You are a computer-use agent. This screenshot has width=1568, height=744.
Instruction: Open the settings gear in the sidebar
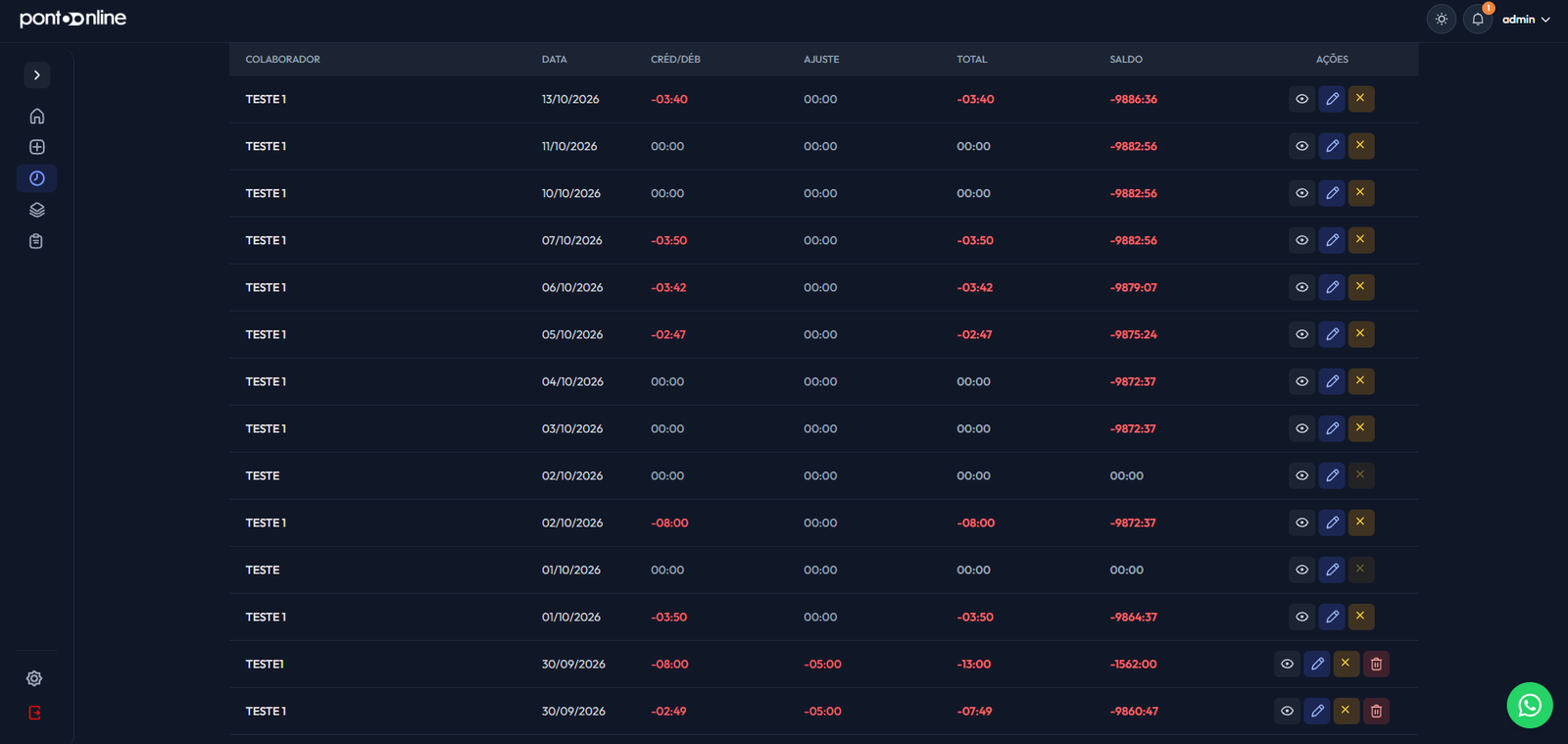pyautogui.click(x=34, y=678)
